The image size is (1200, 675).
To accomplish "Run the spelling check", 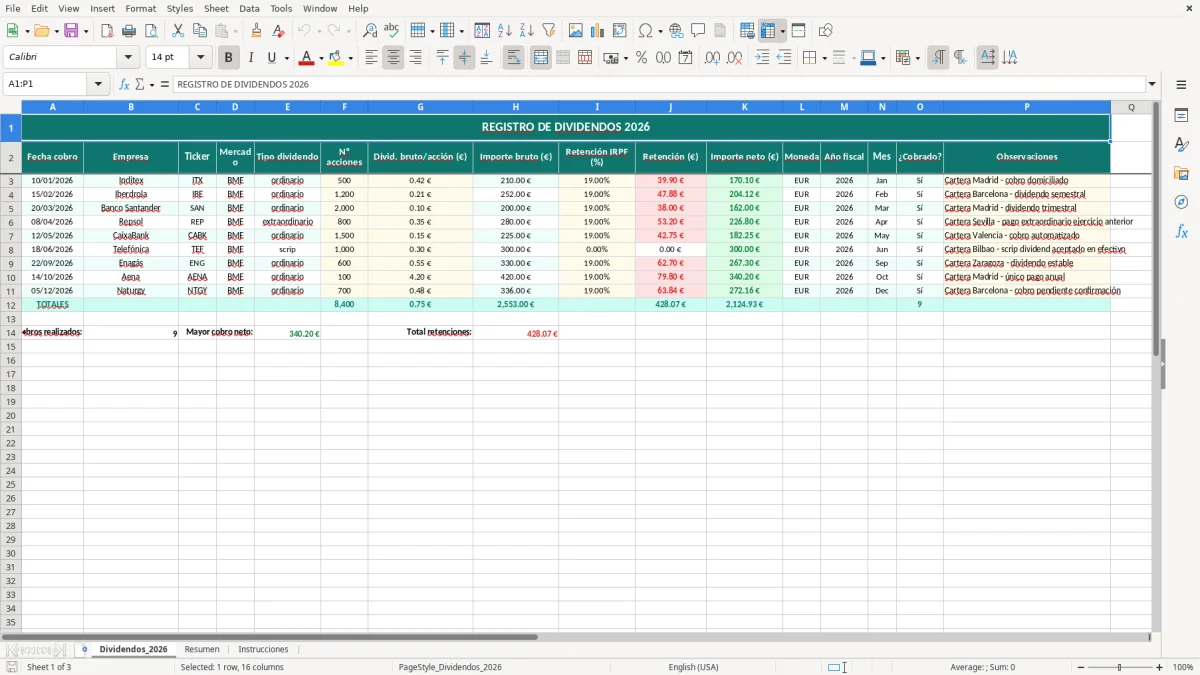I will click(x=392, y=31).
